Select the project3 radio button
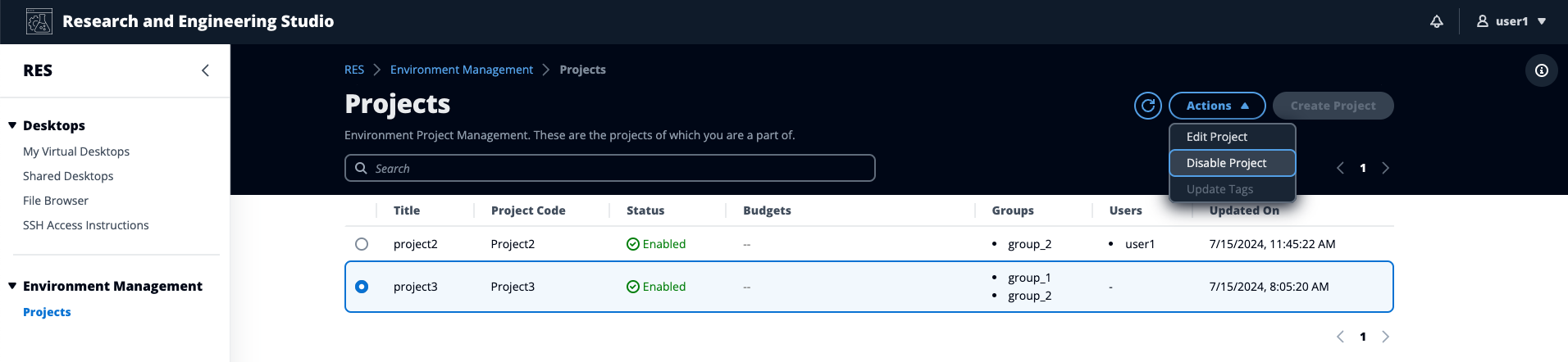The height and width of the screenshot is (362, 1568). [x=362, y=287]
